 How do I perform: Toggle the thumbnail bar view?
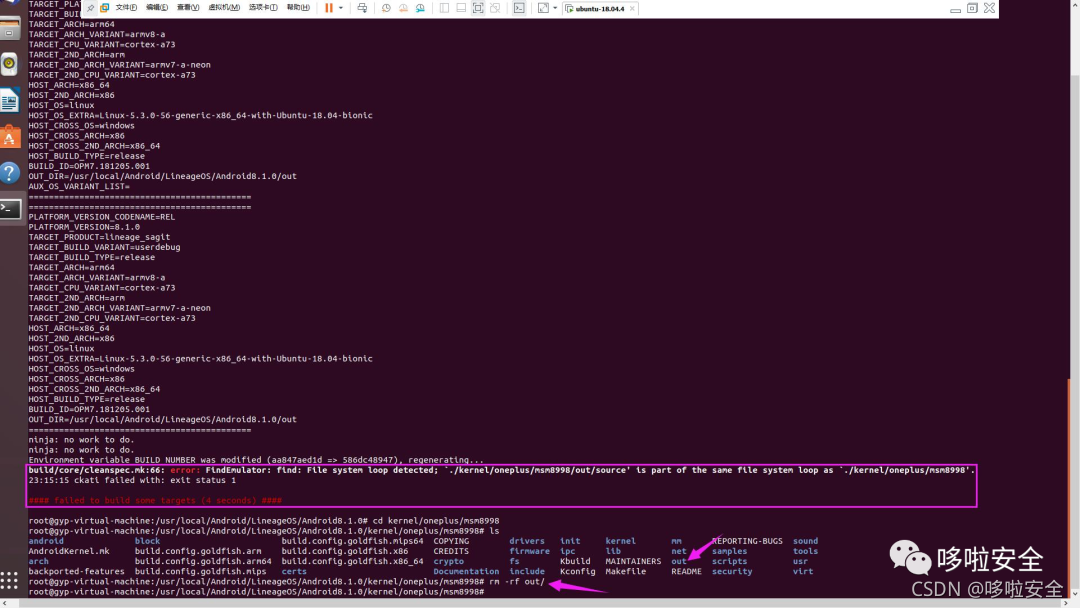click(461, 8)
